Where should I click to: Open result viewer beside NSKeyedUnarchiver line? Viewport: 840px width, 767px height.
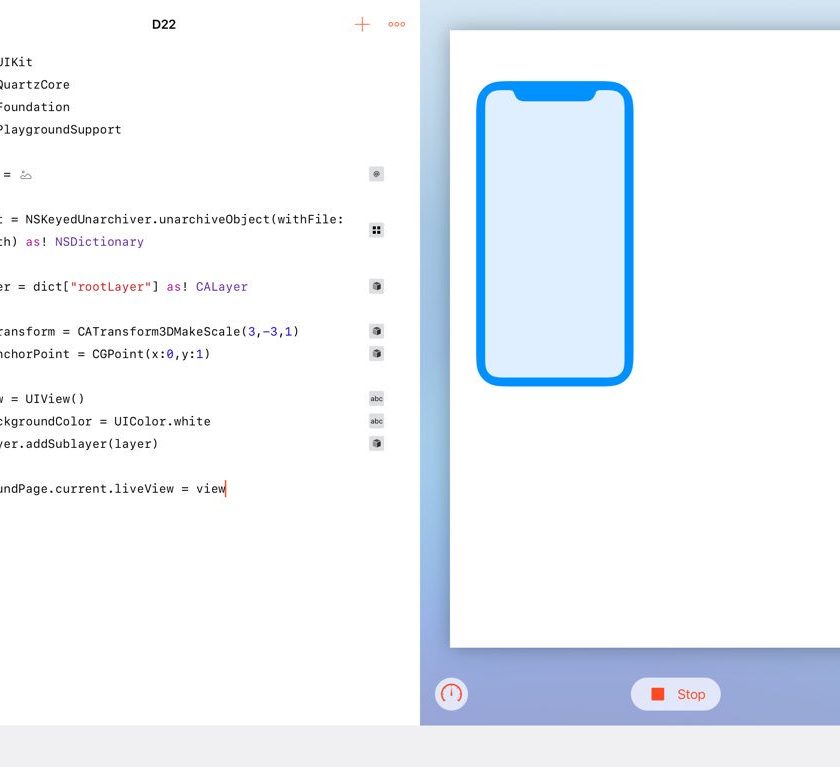coord(376,230)
